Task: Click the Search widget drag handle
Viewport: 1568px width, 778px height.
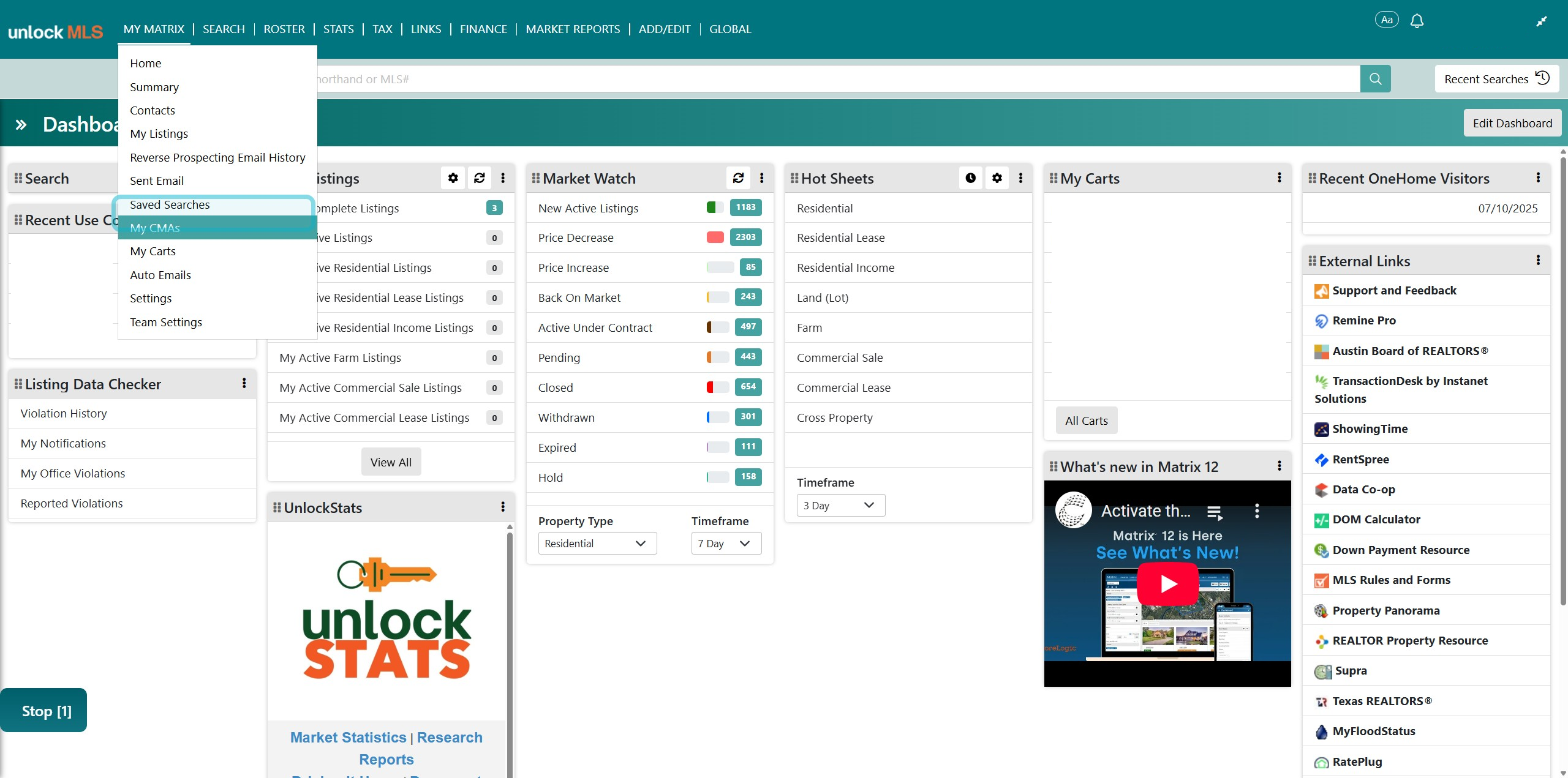Action: [18, 178]
